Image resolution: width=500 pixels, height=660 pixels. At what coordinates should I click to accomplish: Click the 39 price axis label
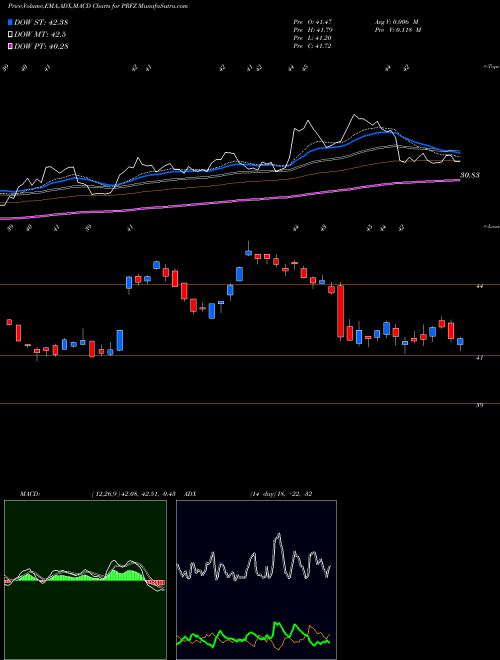click(479, 405)
